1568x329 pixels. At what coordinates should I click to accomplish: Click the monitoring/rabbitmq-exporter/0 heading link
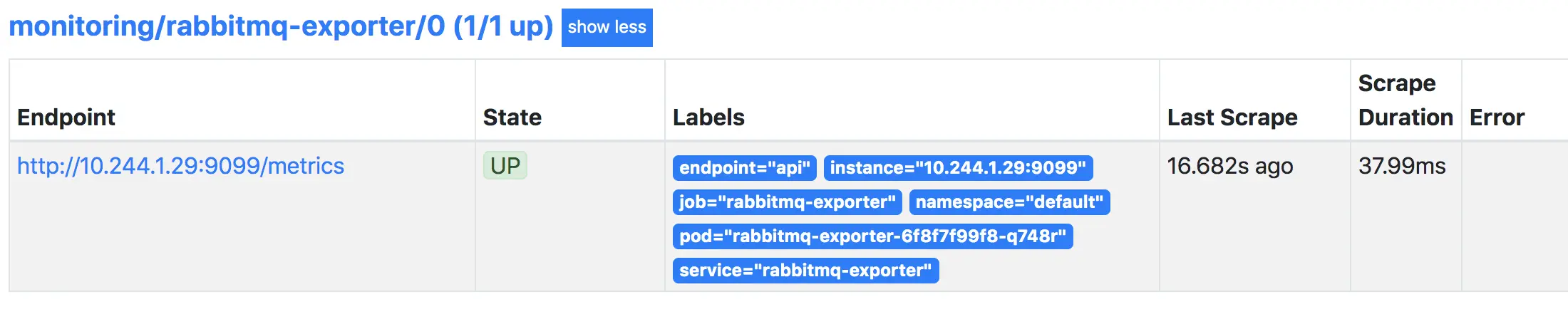[281, 26]
